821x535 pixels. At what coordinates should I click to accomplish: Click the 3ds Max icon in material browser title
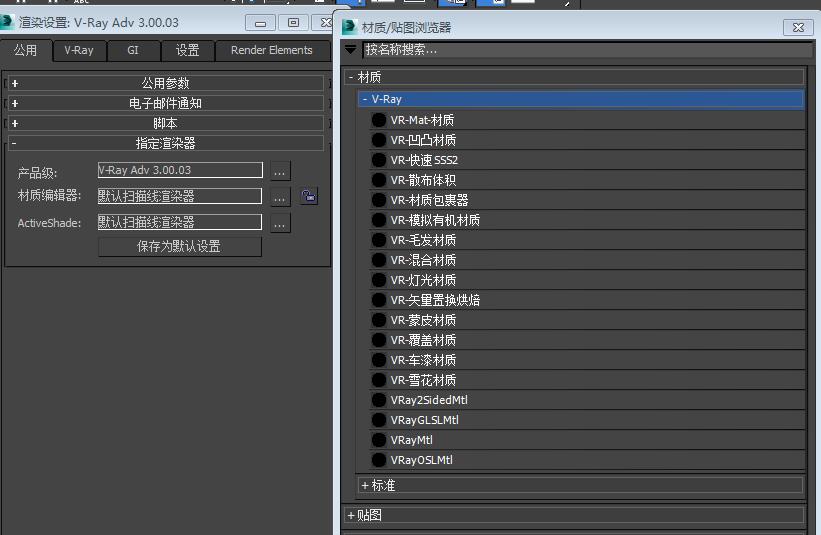(x=349, y=27)
